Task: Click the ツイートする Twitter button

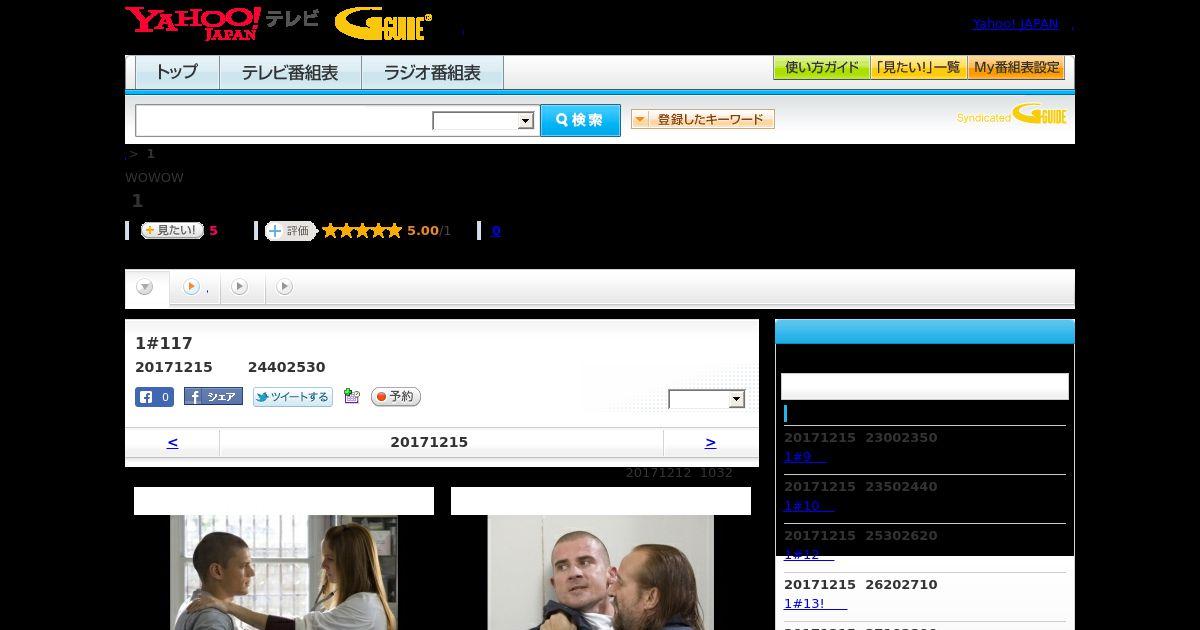Action: (x=292, y=397)
